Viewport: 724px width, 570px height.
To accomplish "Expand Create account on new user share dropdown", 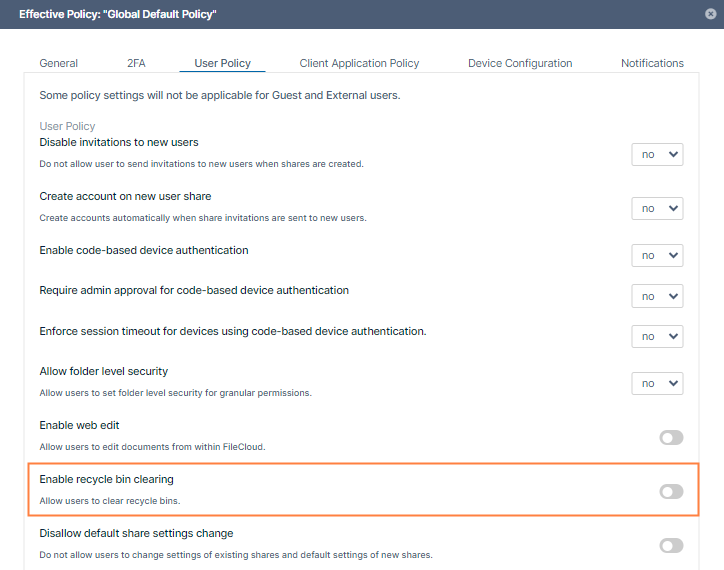I will [x=657, y=208].
